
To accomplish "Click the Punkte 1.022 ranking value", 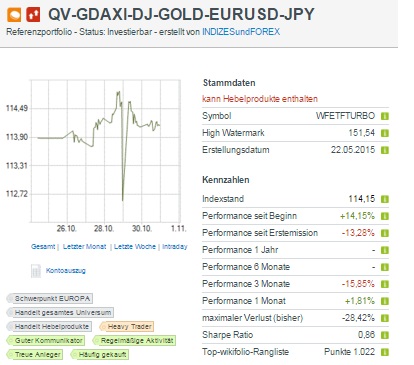I will (x=349, y=352).
